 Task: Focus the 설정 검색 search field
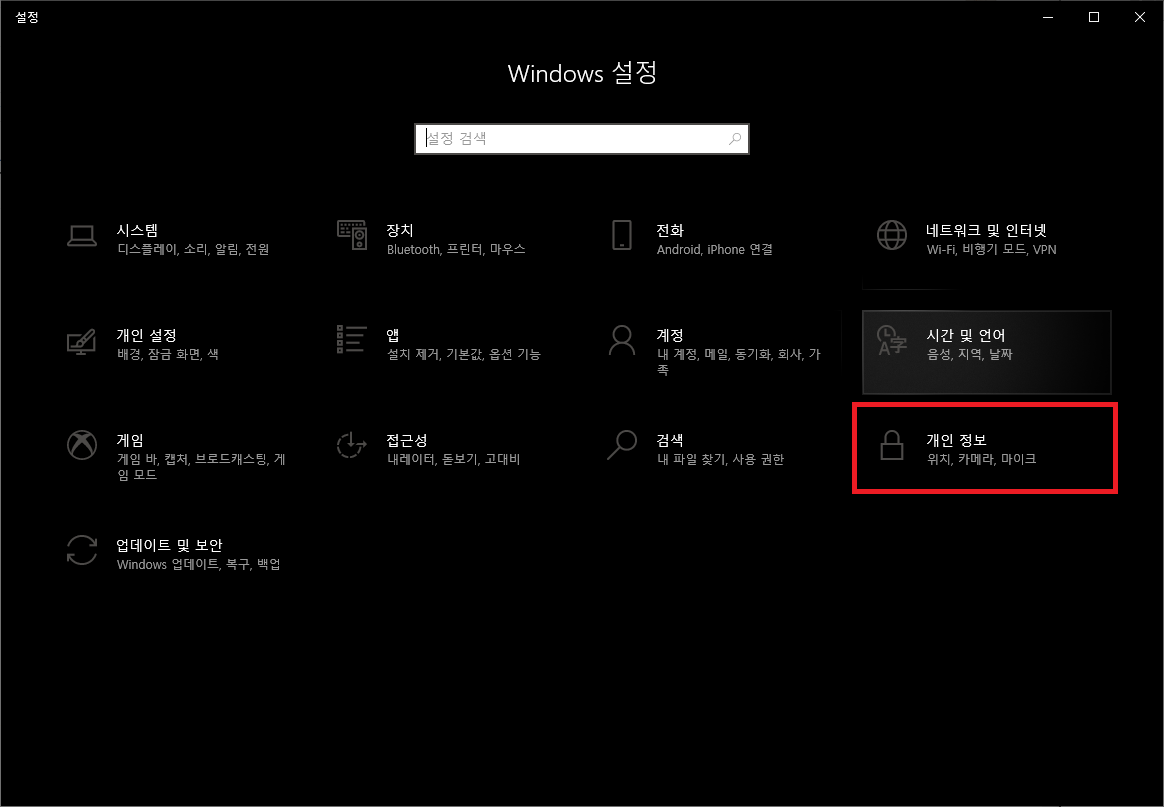click(x=581, y=139)
